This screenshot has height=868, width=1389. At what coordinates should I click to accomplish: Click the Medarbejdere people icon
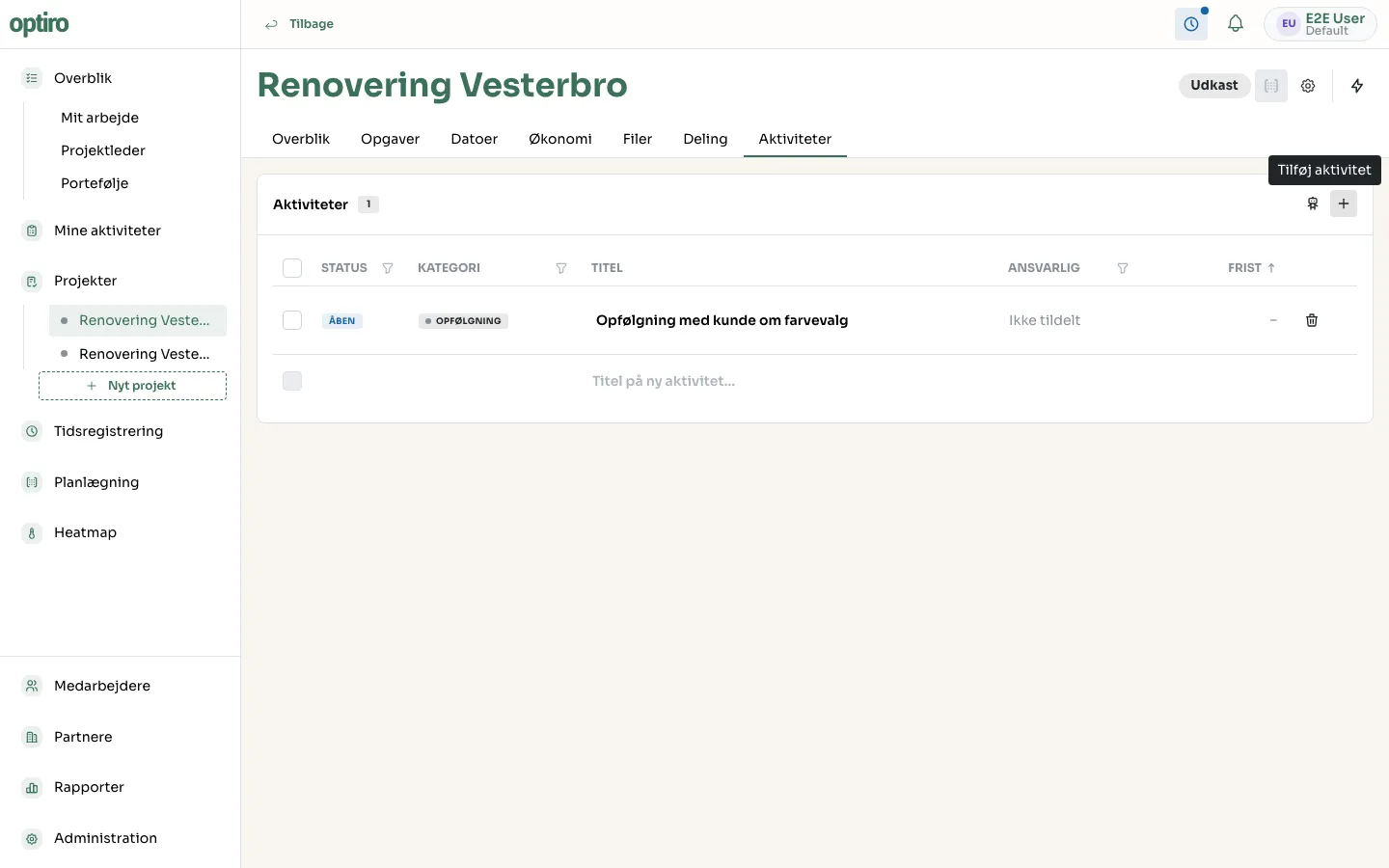32,686
